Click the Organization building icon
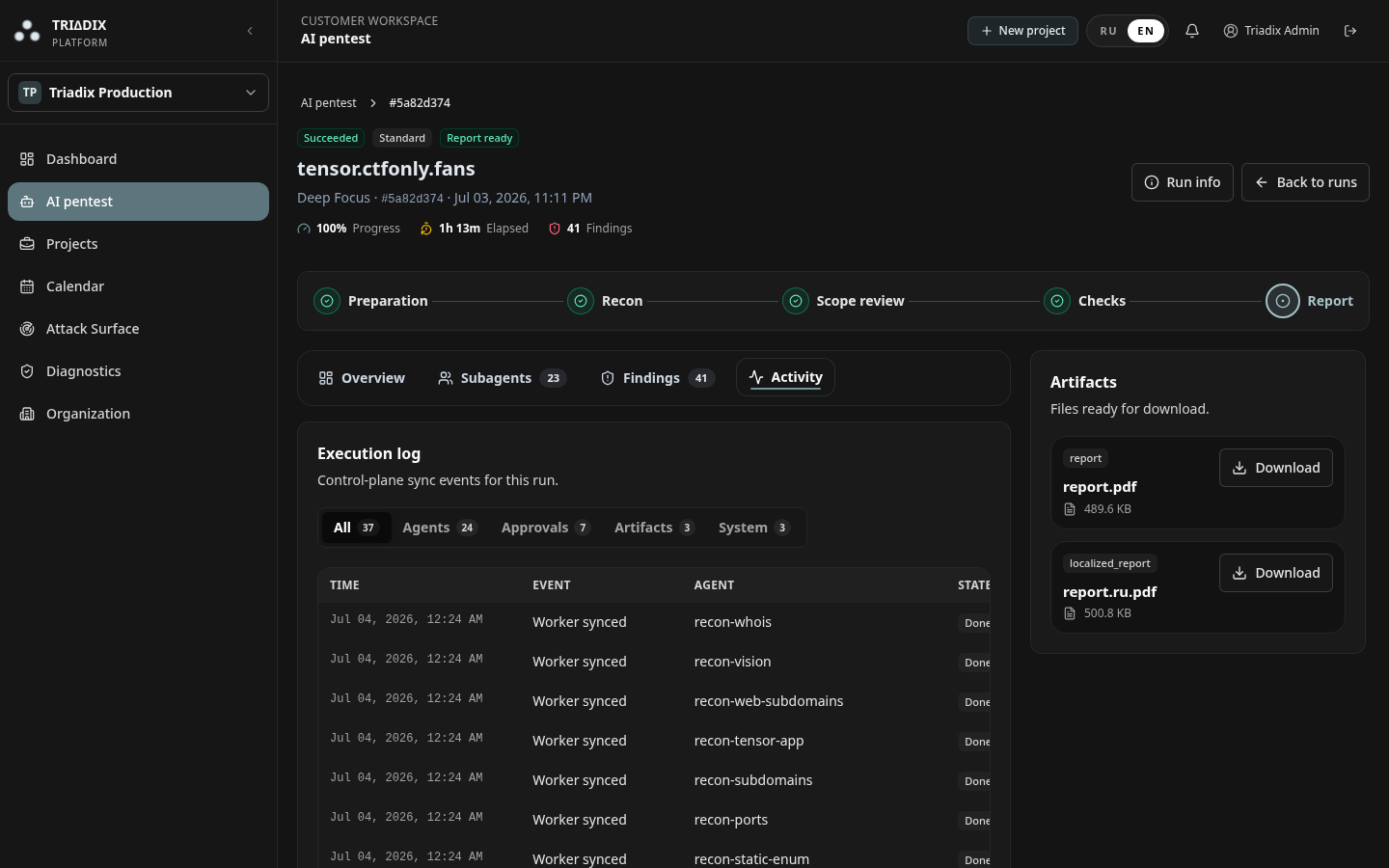The image size is (1389, 868). tap(27, 414)
